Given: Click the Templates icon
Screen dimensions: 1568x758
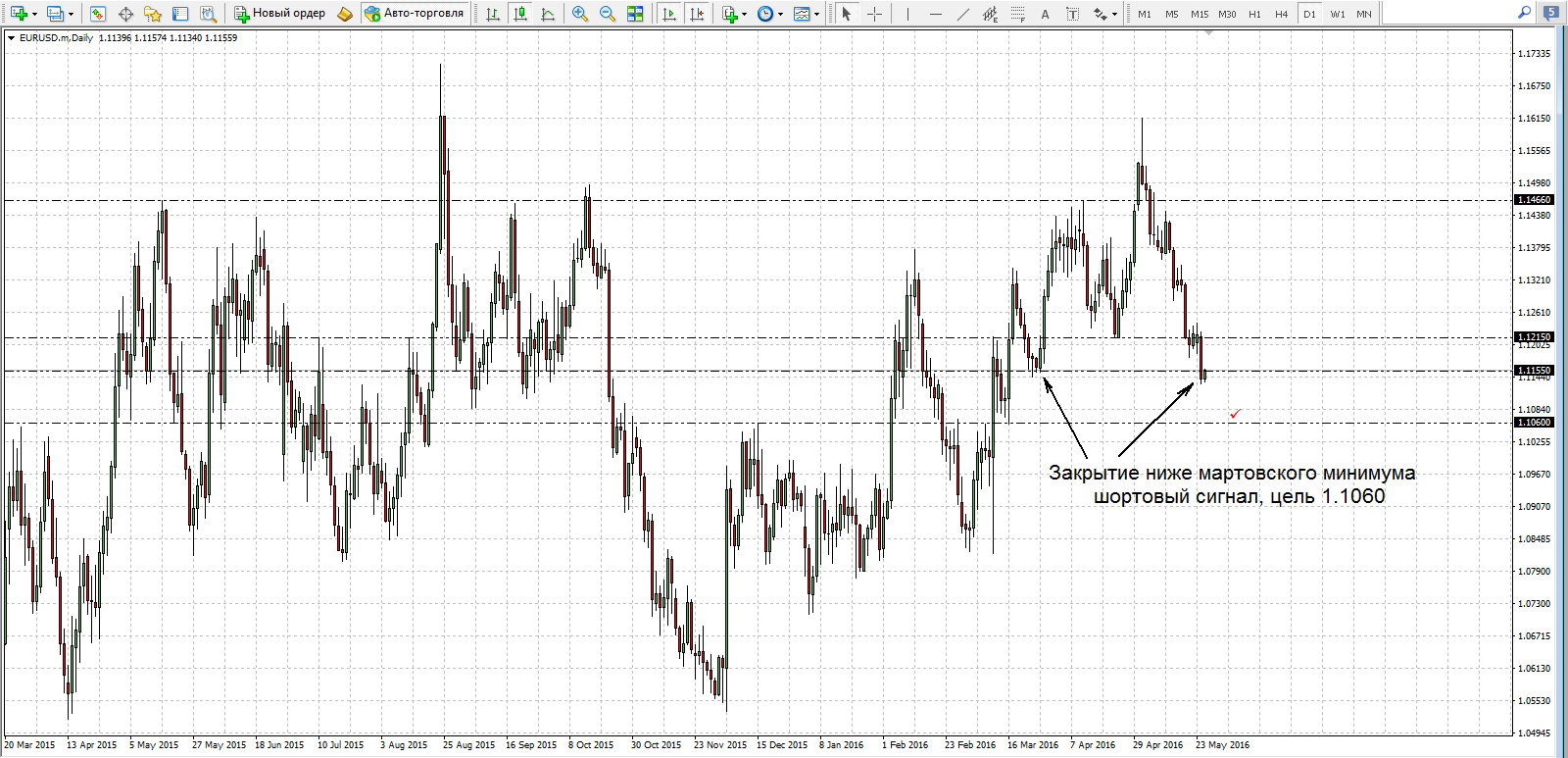Looking at the screenshot, I should (x=802, y=14).
